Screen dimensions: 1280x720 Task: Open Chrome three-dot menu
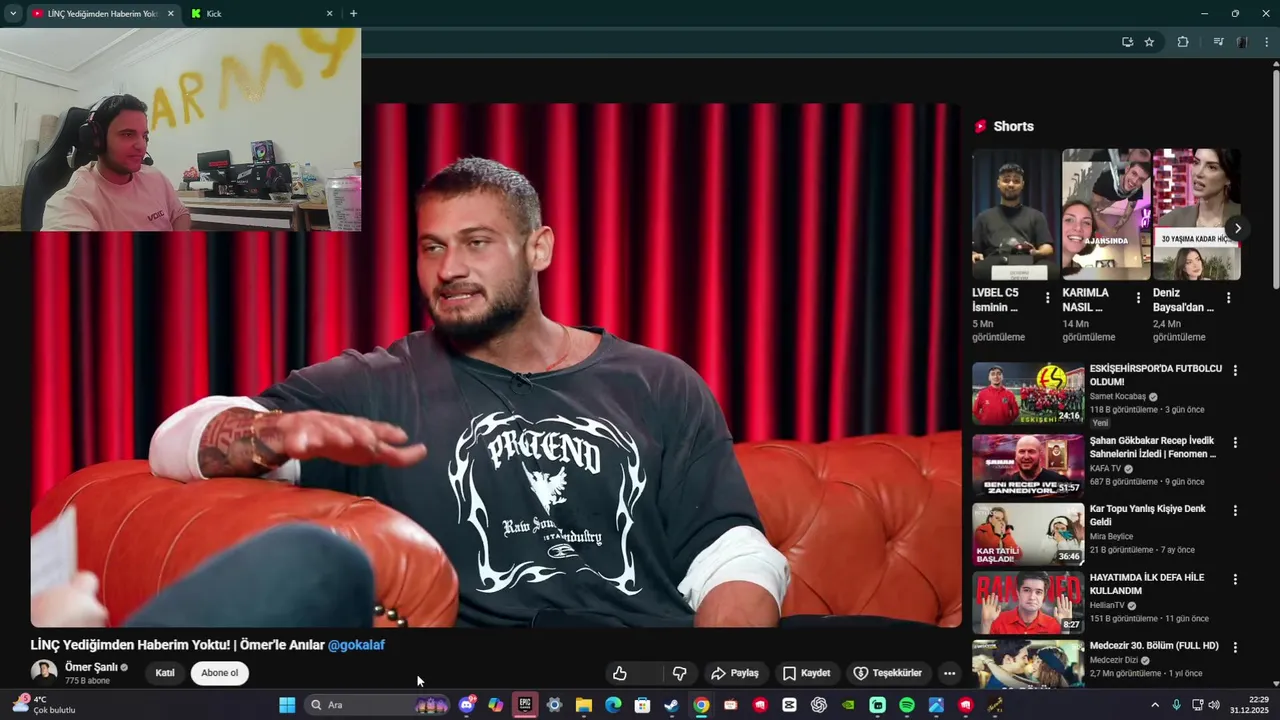click(1267, 42)
